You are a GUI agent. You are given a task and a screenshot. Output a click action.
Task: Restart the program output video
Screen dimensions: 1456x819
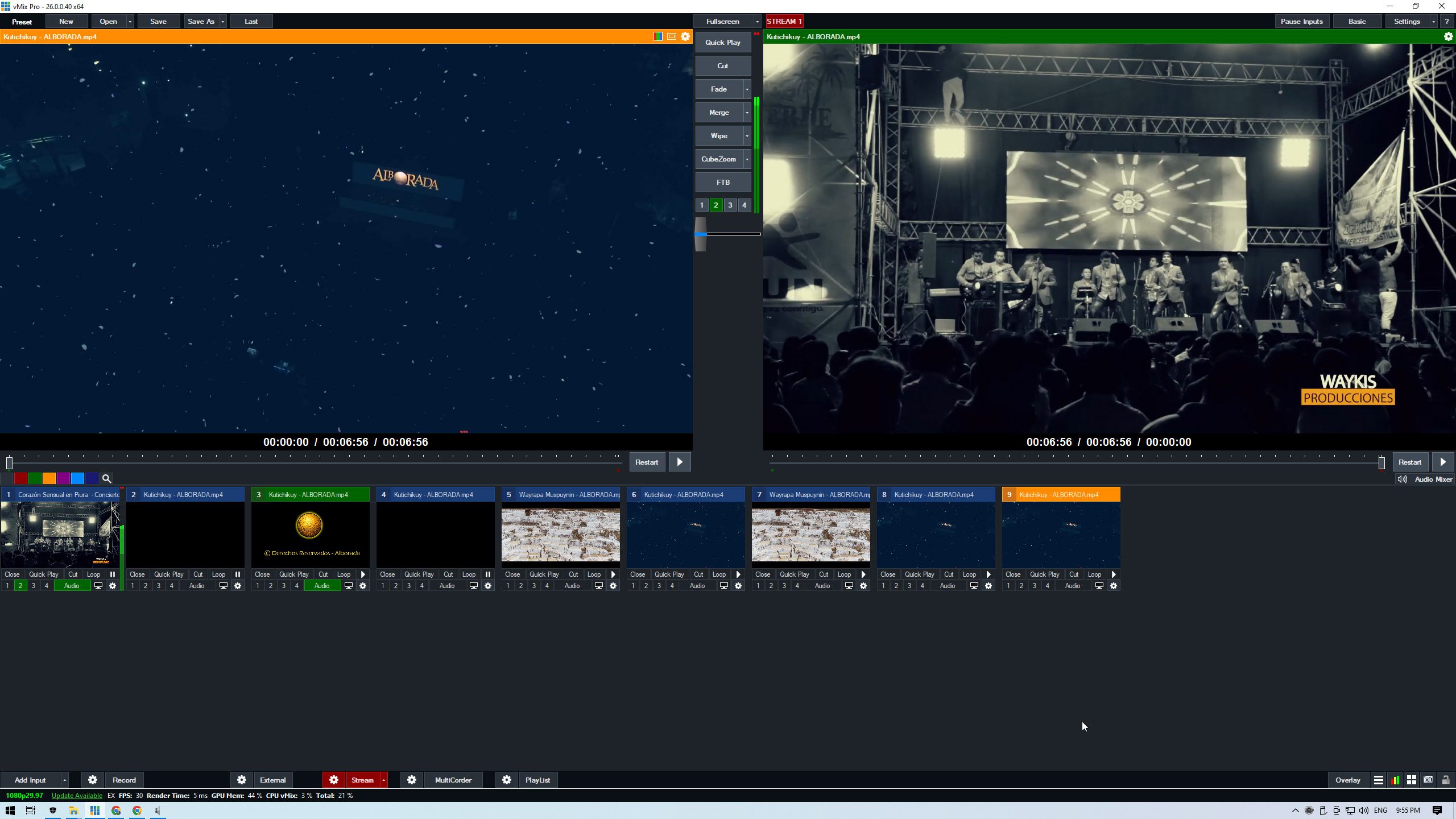pyautogui.click(x=1409, y=462)
